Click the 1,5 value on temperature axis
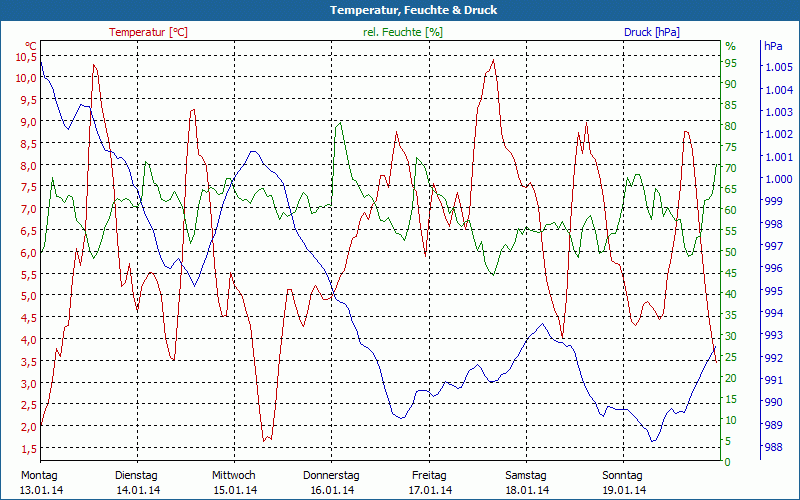Viewport: 800px width, 500px height. (28, 447)
